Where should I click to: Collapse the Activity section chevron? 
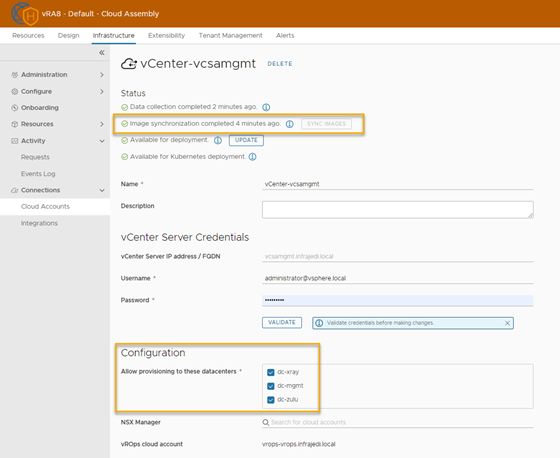coord(102,141)
